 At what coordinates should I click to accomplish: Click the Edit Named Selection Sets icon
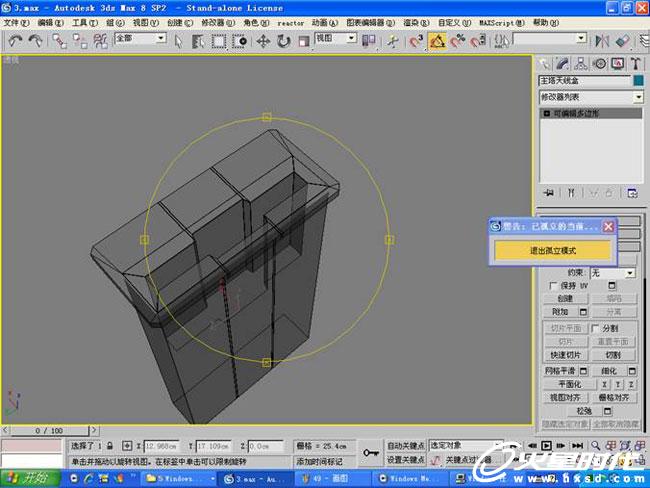pos(502,41)
